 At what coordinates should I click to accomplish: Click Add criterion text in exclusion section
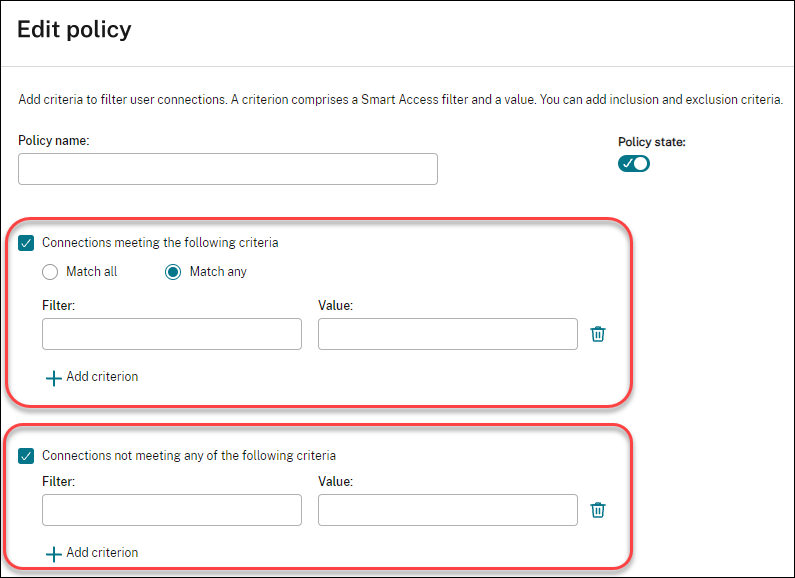[x=102, y=553]
